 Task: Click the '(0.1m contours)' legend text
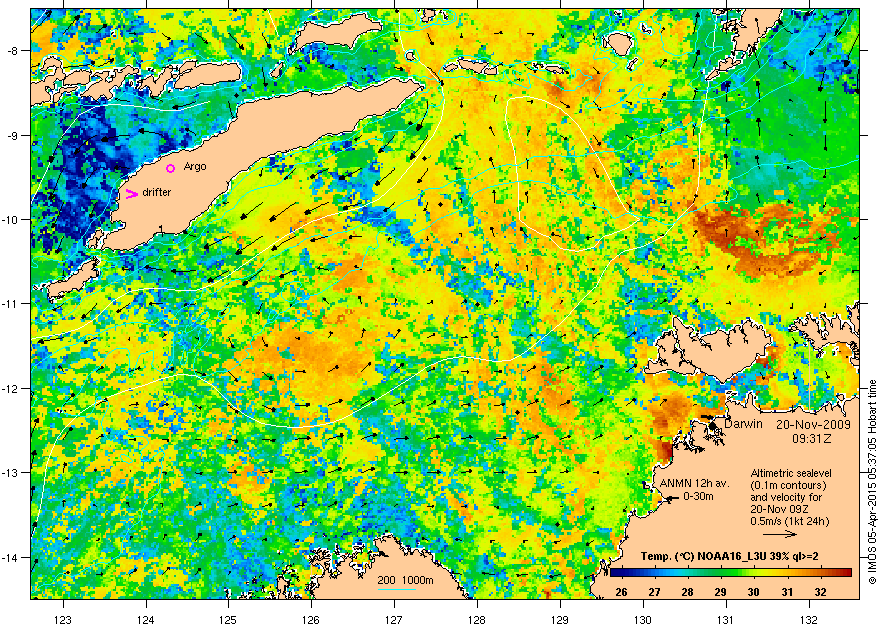point(788,485)
